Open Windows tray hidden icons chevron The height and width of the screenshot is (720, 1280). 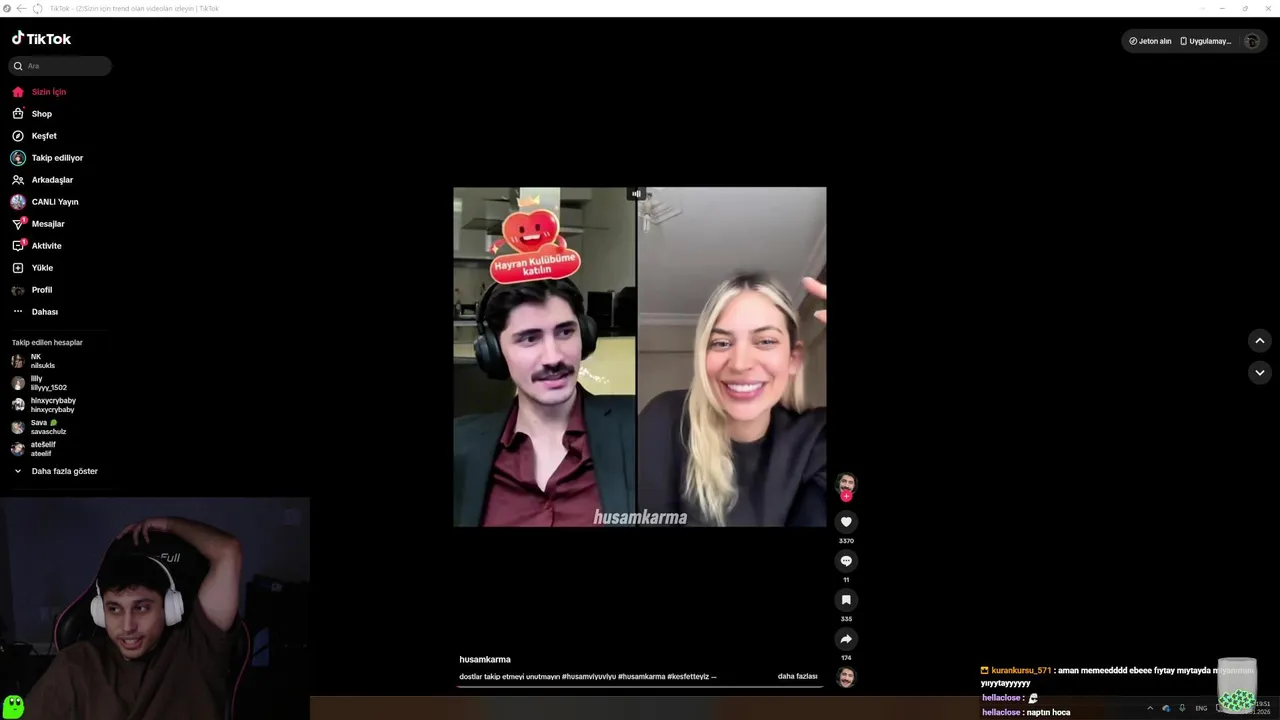1150,708
